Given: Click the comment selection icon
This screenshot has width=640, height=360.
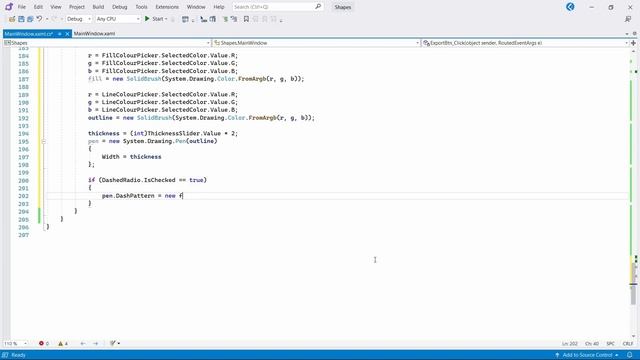Looking at the screenshot, I should click(x=225, y=19).
